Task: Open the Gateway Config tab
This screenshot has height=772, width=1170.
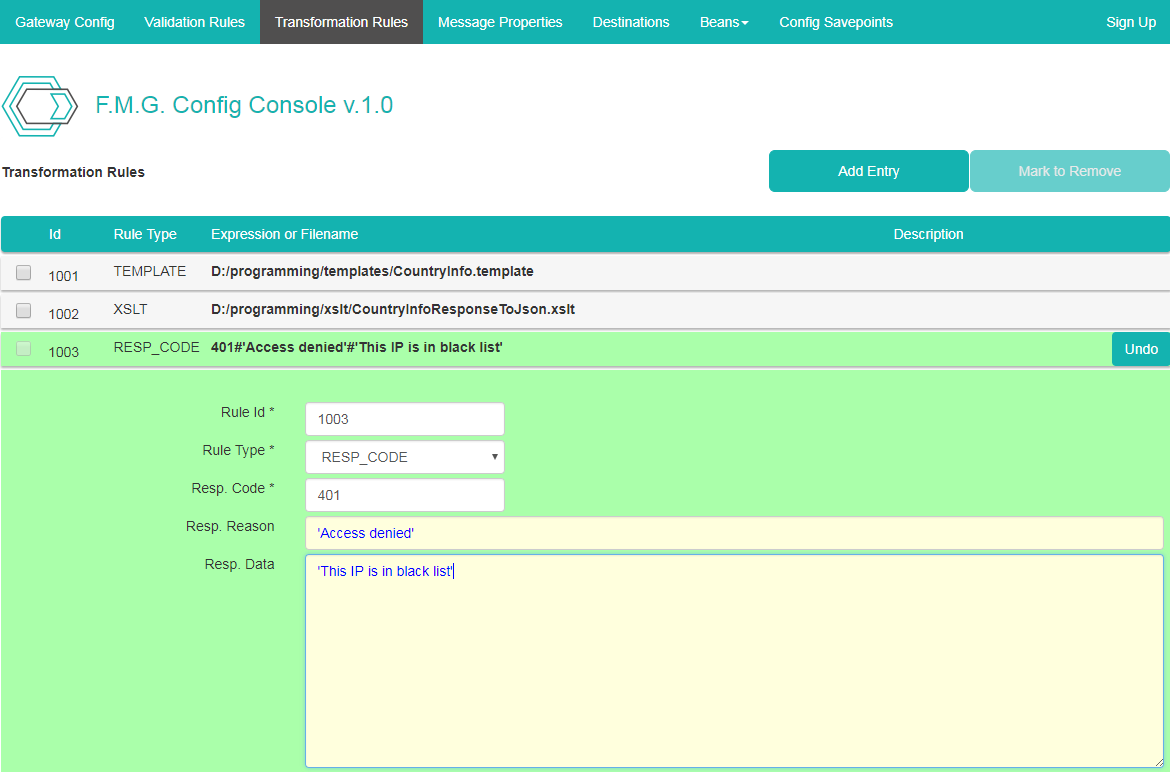Action: point(65,22)
